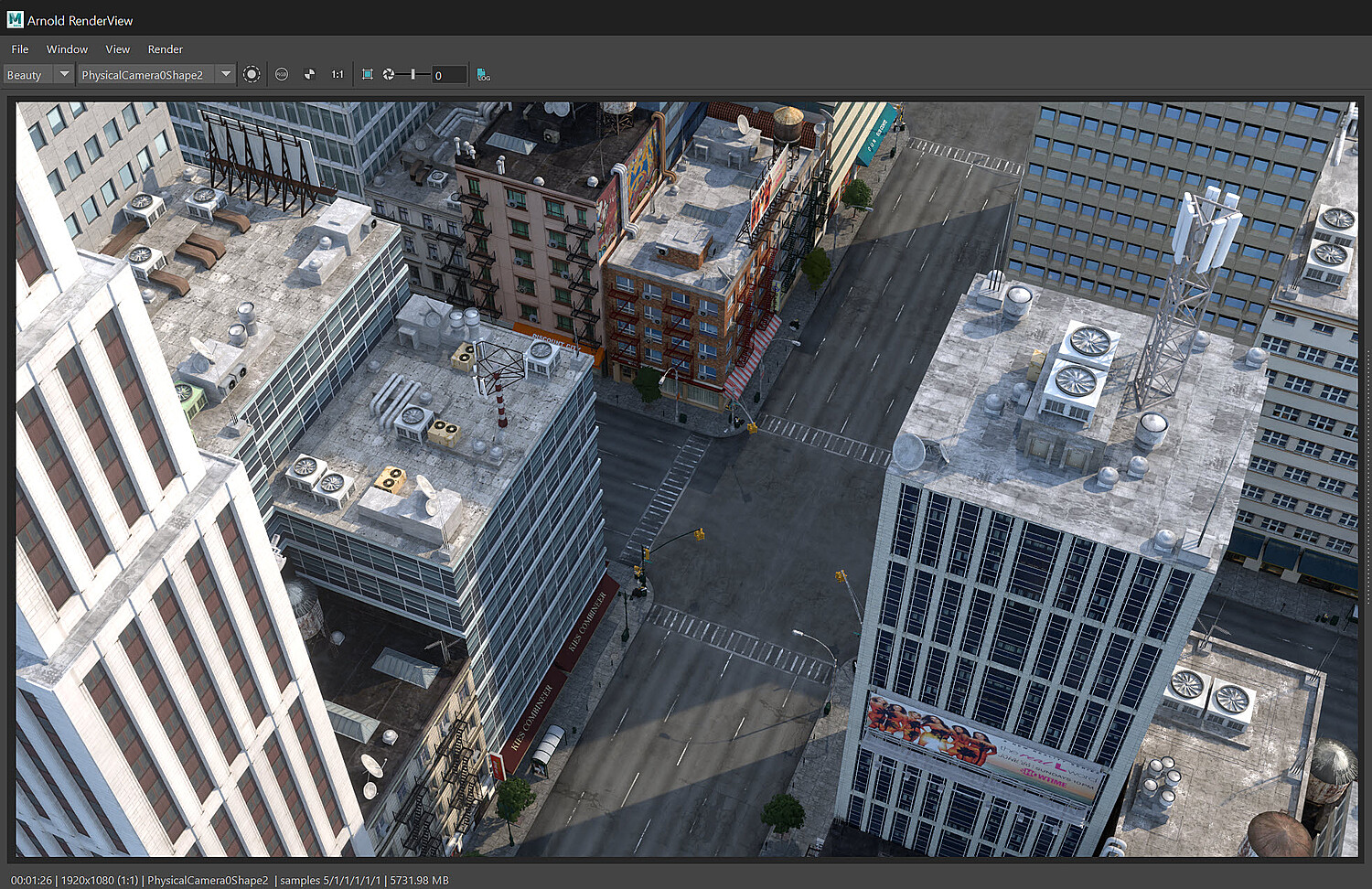Click the exposure aperture icon
The image size is (1372, 889).
389,74
